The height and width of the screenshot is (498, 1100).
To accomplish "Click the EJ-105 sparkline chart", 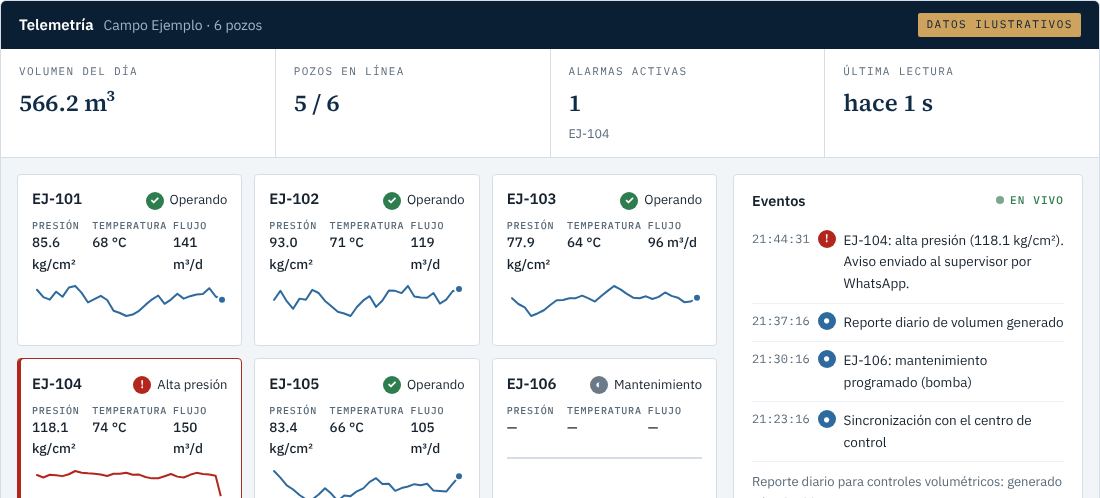I will (x=367, y=484).
